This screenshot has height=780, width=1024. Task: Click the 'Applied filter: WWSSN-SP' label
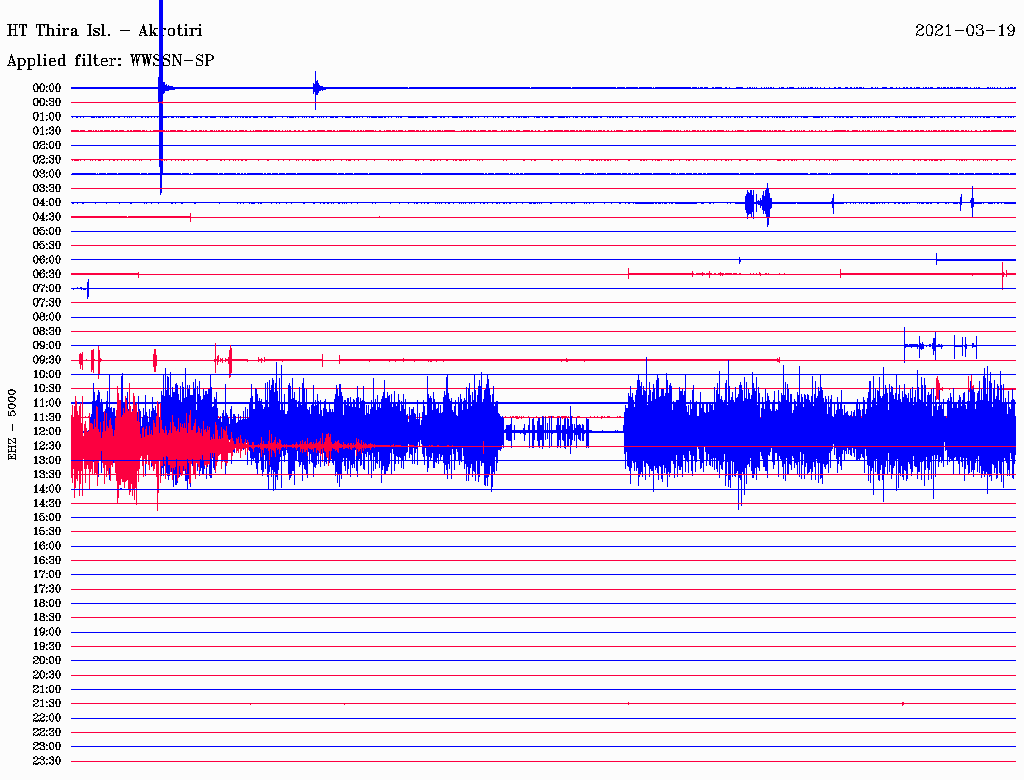(110, 61)
